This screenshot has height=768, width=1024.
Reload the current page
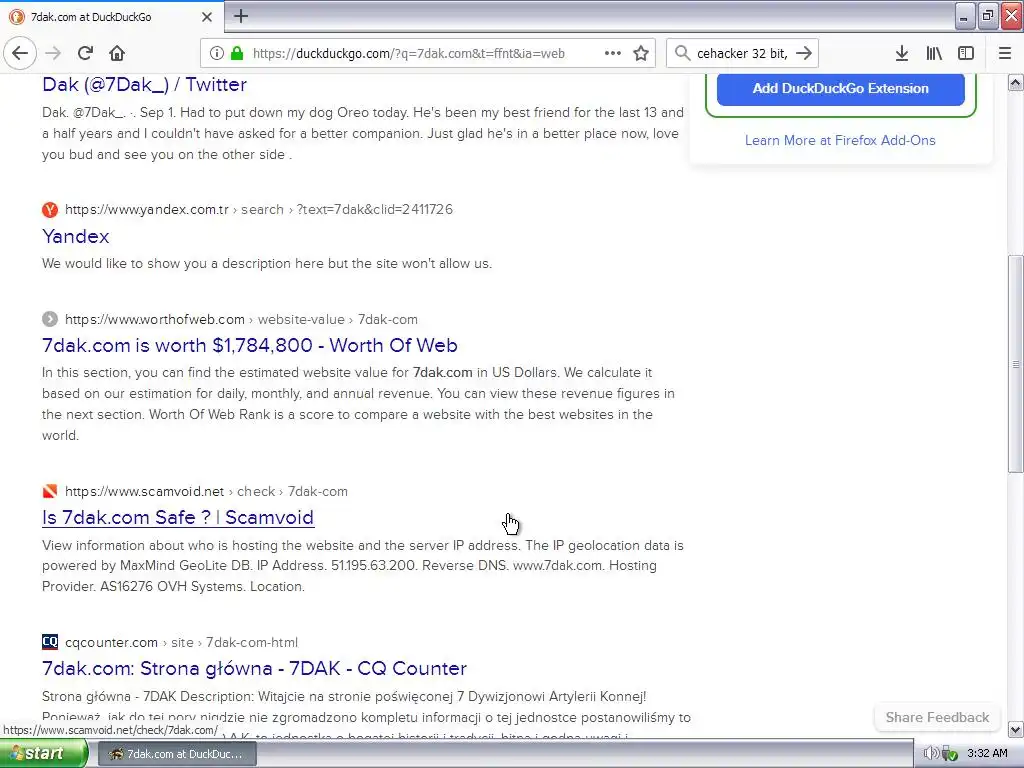point(85,53)
